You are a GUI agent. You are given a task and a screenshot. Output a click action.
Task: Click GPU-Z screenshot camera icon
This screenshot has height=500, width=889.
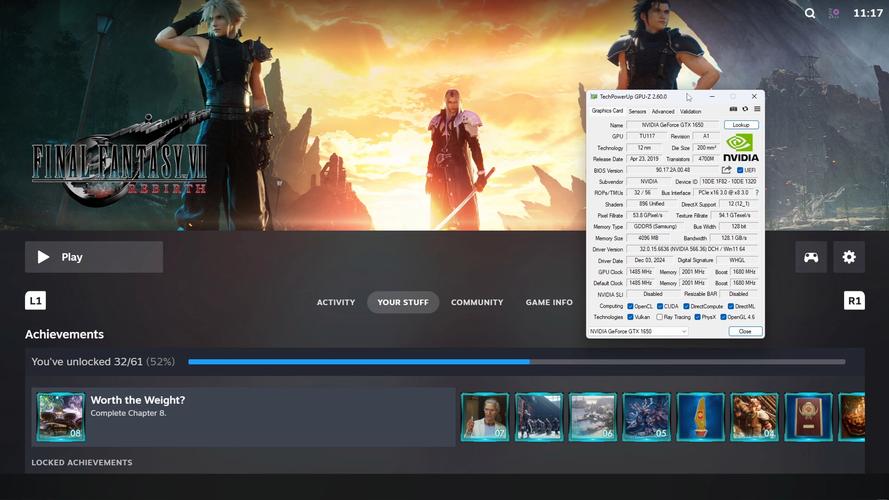pos(734,109)
